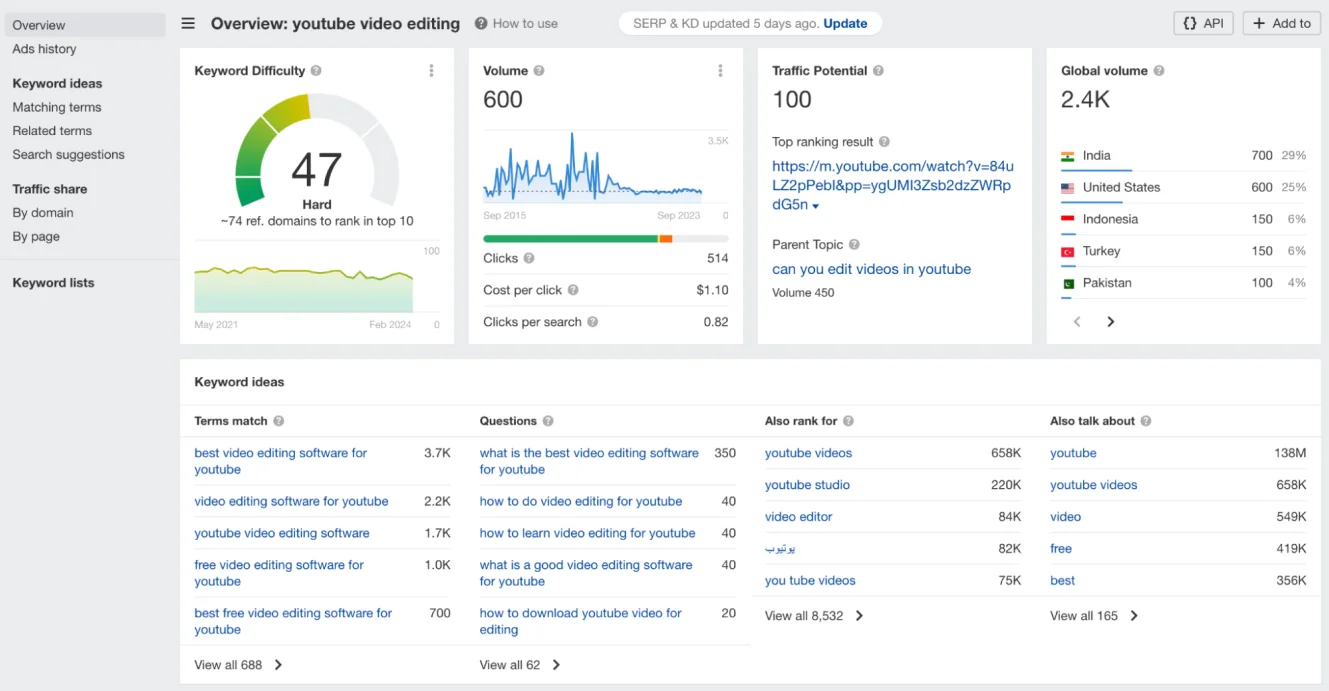Click the Turkey flag icon

tap(1068, 252)
